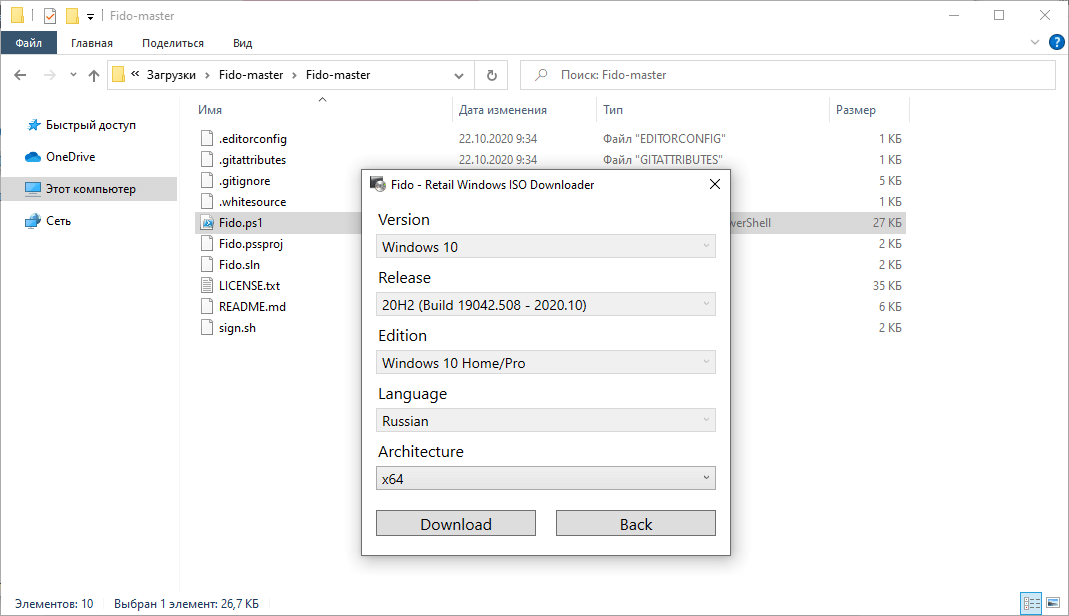Click the refresh icon beside the address bar
The width and height of the screenshot is (1069, 616).
(x=490, y=74)
